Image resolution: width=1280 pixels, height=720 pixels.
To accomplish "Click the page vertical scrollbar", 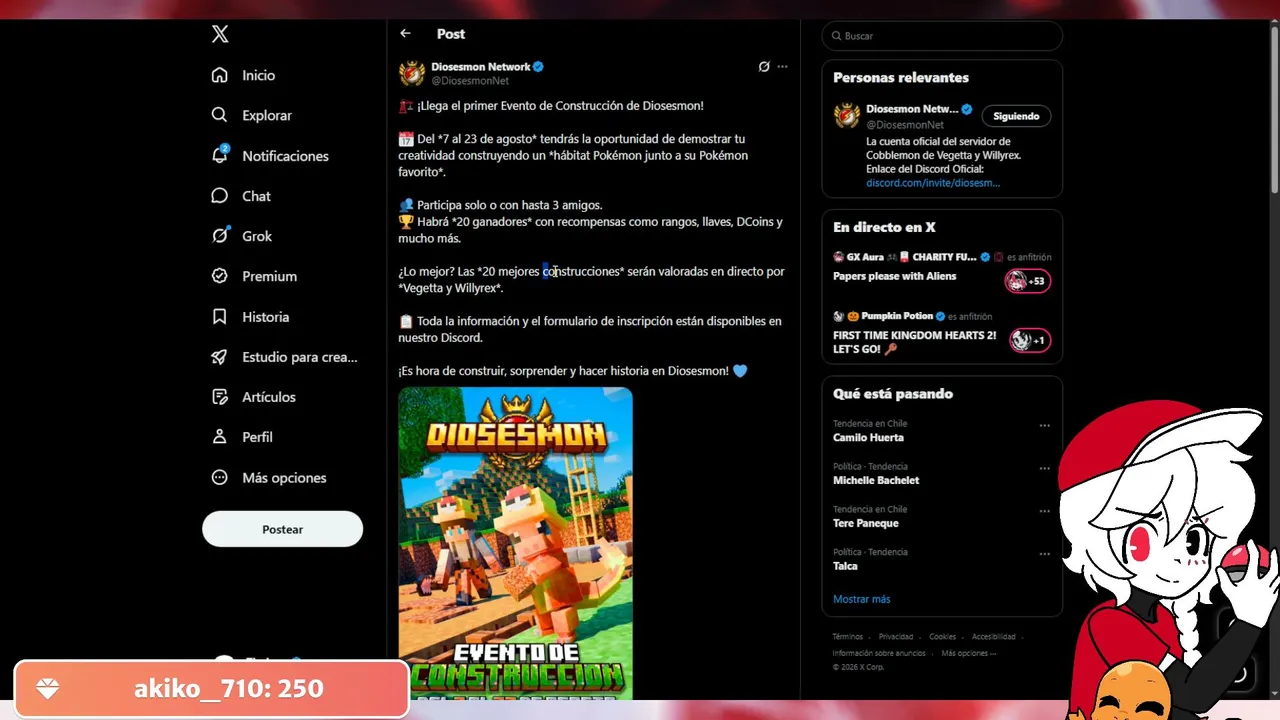I will pos(1274,110).
